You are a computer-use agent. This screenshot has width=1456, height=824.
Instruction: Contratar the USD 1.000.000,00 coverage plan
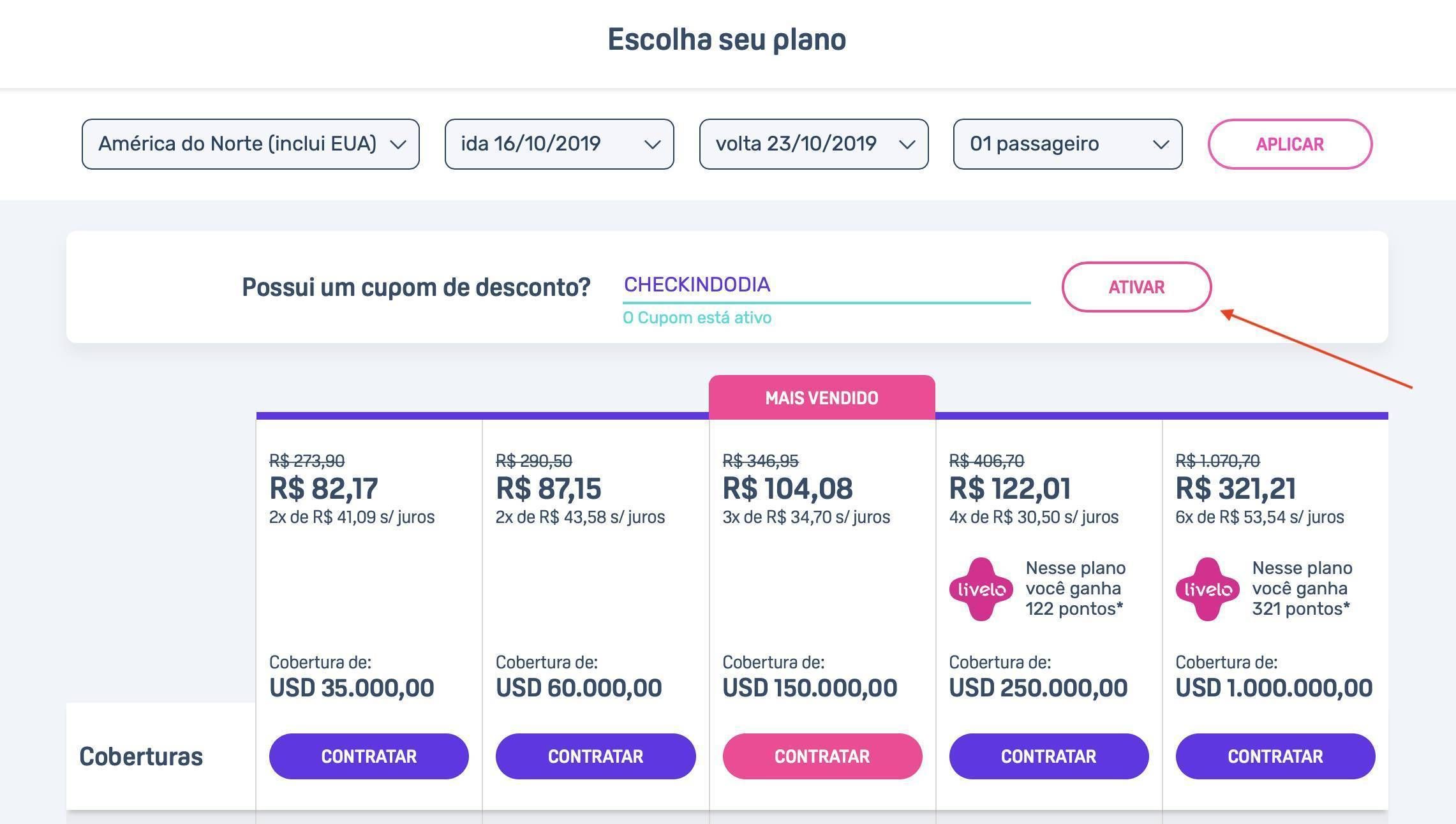(1275, 756)
